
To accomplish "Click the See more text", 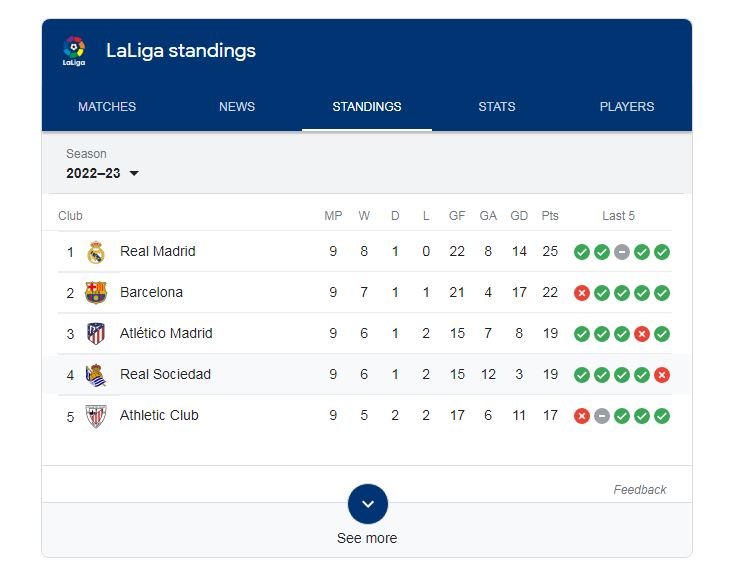I will [367, 538].
